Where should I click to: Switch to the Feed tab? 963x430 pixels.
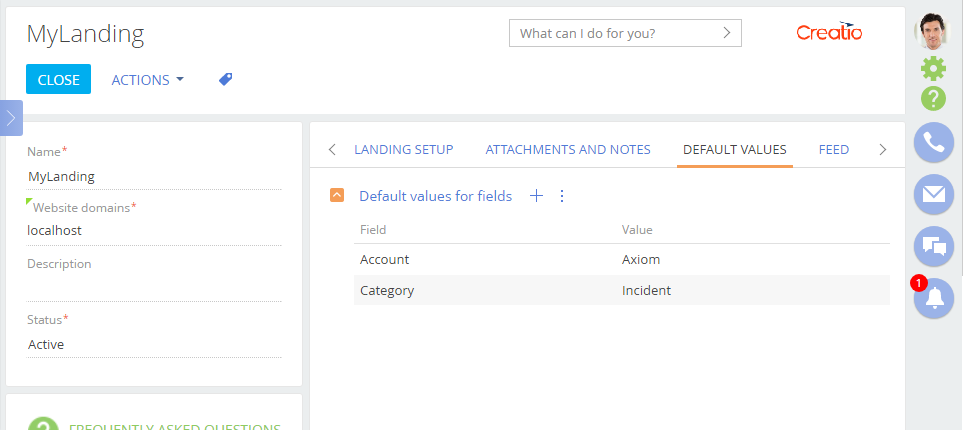(x=833, y=149)
